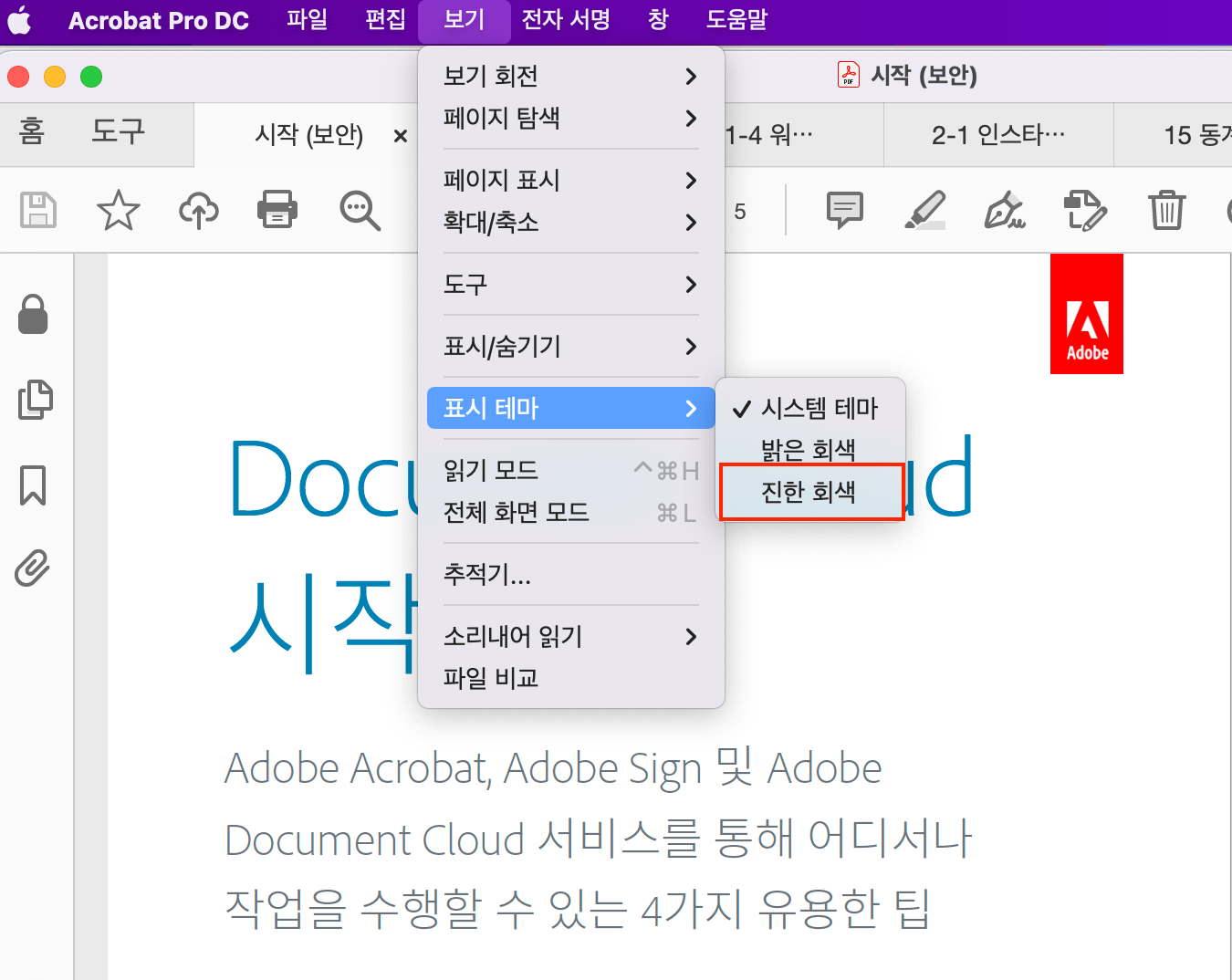Select 추적기... menu item

[x=571, y=574]
